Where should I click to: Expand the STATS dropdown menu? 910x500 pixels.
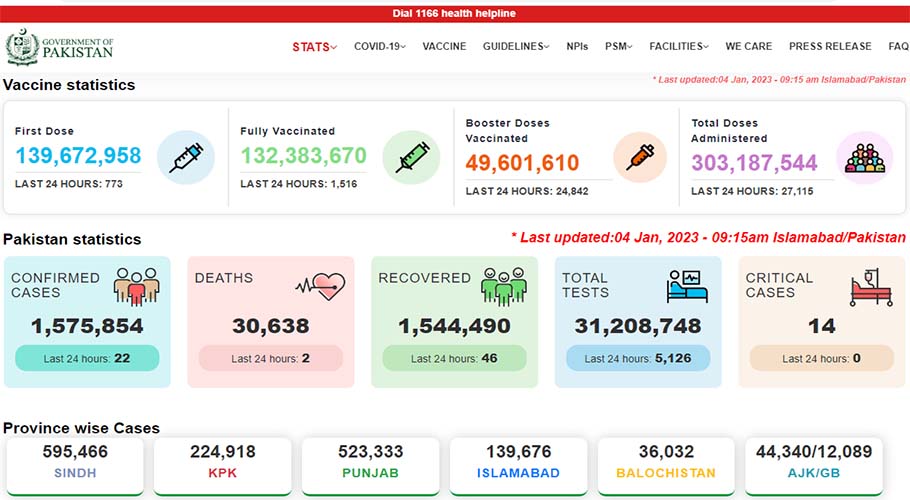[315, 46]
